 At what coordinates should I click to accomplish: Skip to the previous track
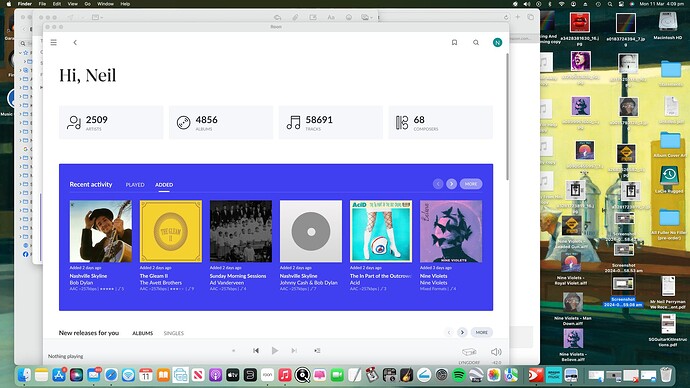256,351
